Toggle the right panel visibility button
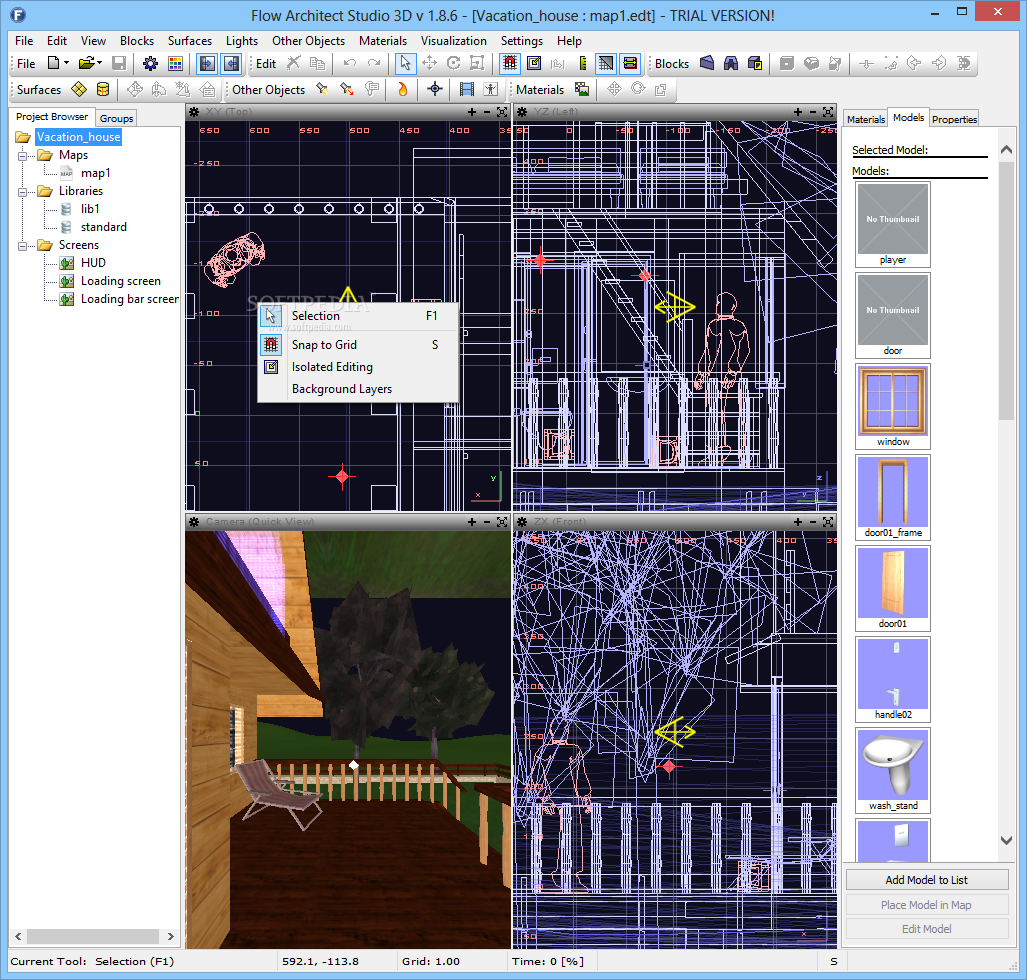Screen dimensions: 1027x980 click(x=232, y=64)
